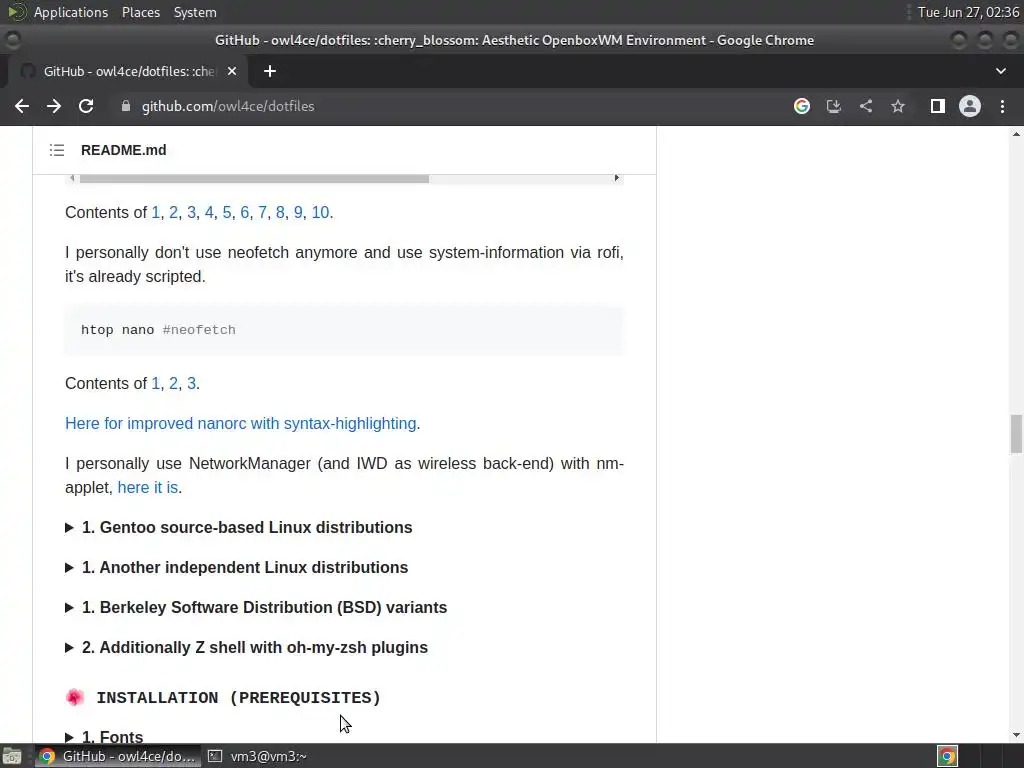This screenshot has height=768, width=1024.
Task: Open README table of contents icon
Action: click(57, 150)
